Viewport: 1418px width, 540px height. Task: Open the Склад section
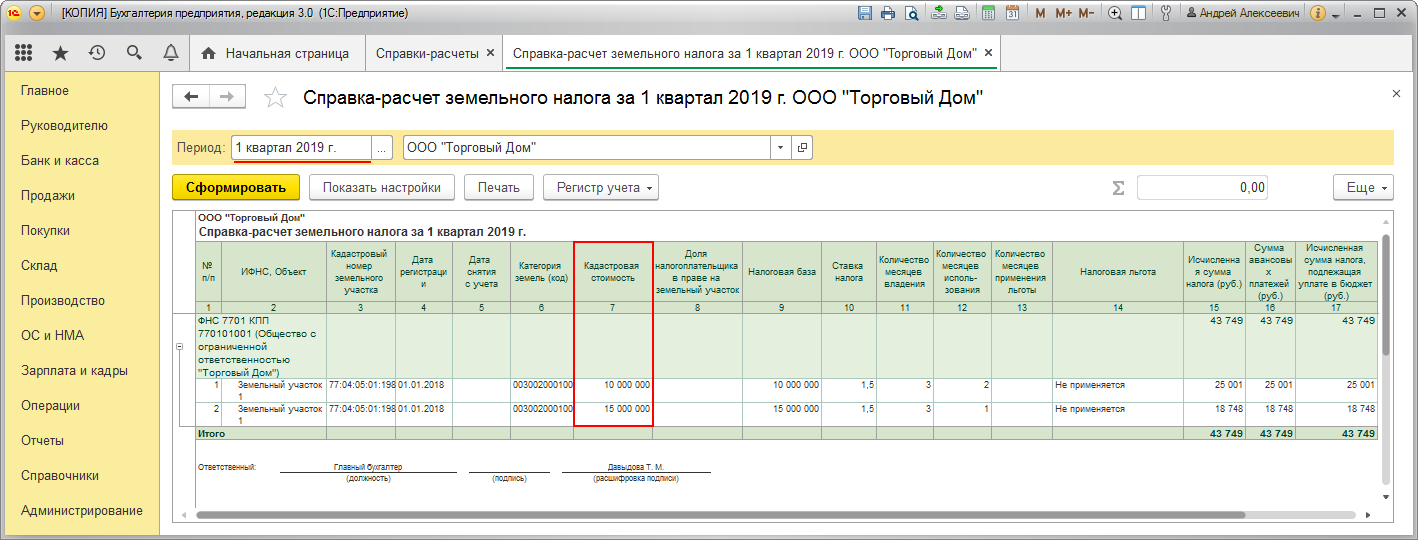click(x=39, y=266)
